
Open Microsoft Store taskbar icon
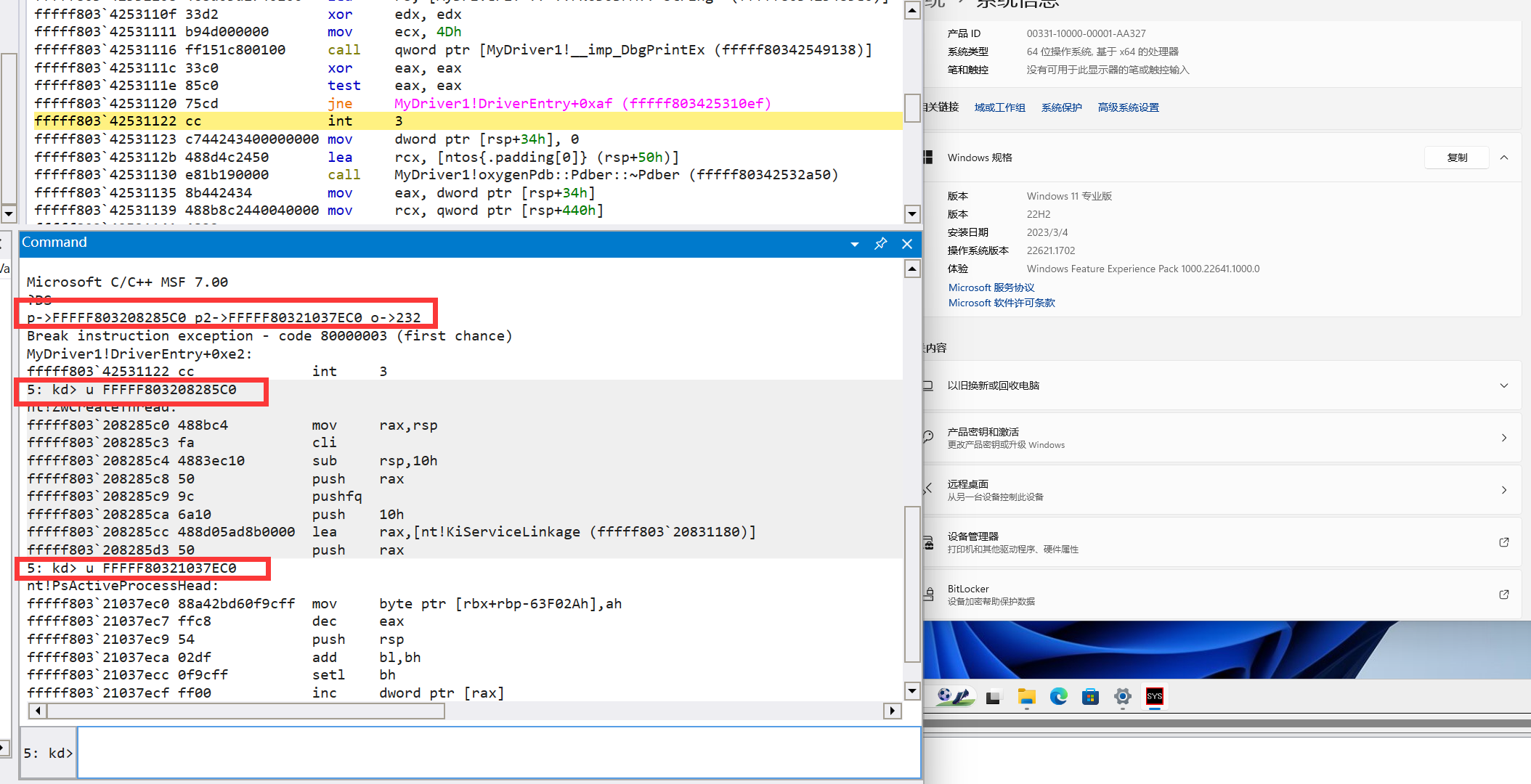click(x=1090, y=697)
